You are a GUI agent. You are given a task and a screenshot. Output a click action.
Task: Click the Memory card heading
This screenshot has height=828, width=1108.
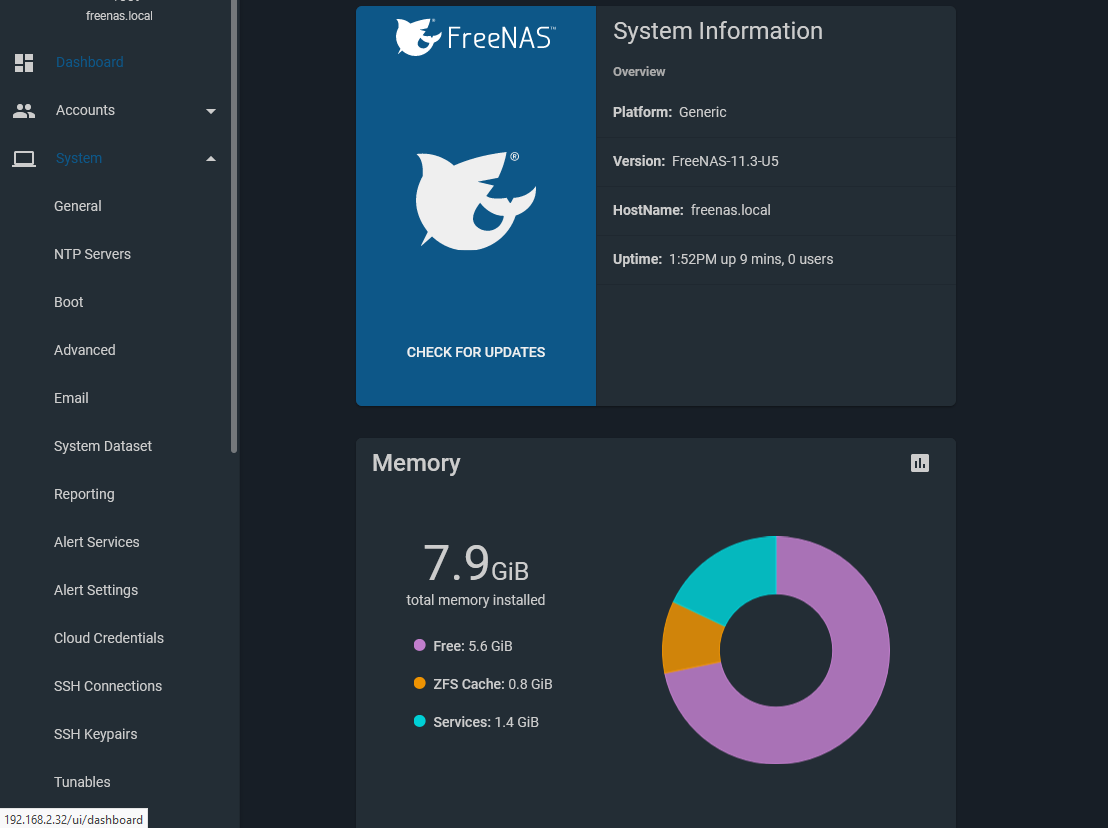coord(416,463)
